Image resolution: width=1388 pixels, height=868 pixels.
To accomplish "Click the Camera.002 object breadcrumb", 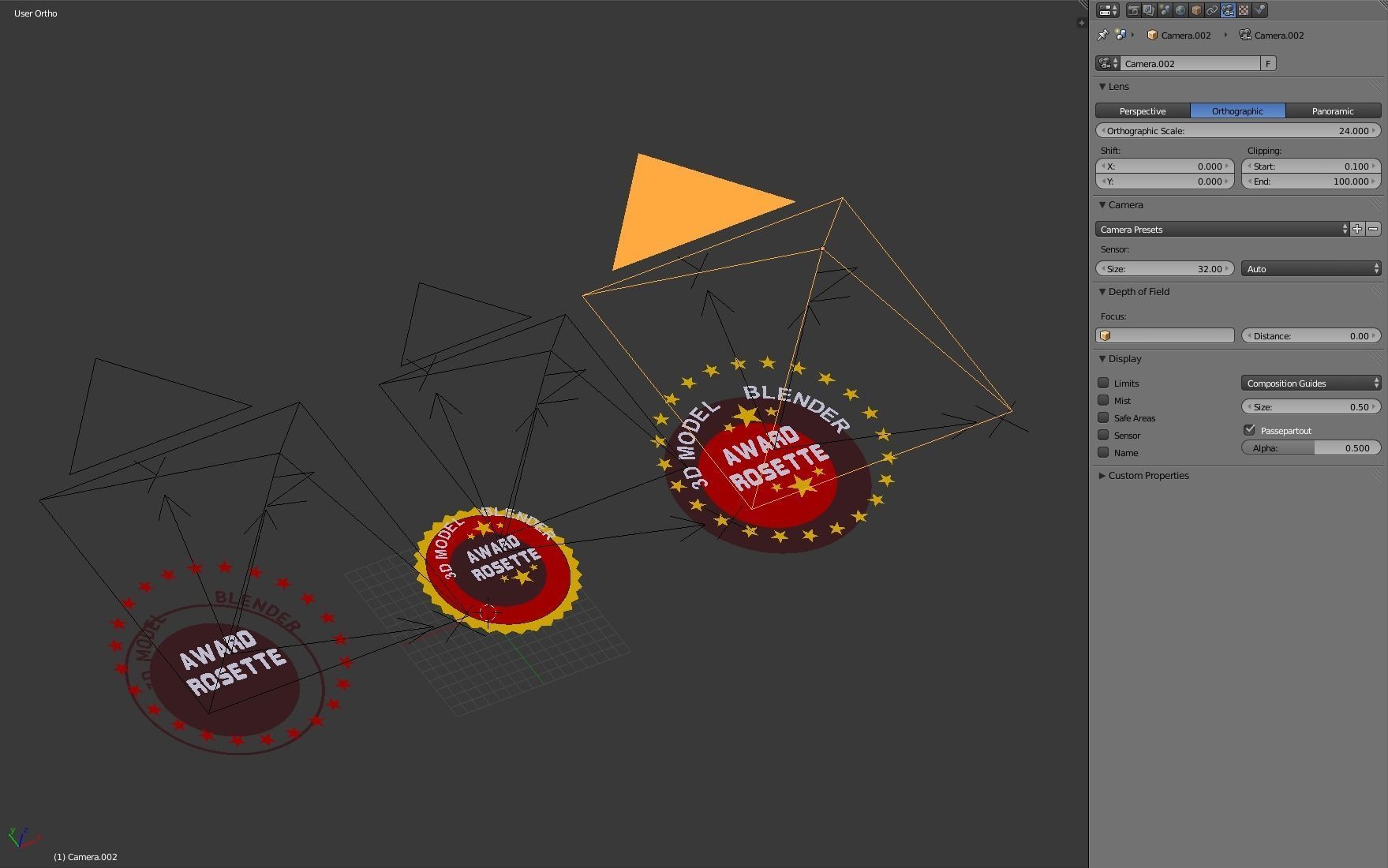I will 1179,35.
